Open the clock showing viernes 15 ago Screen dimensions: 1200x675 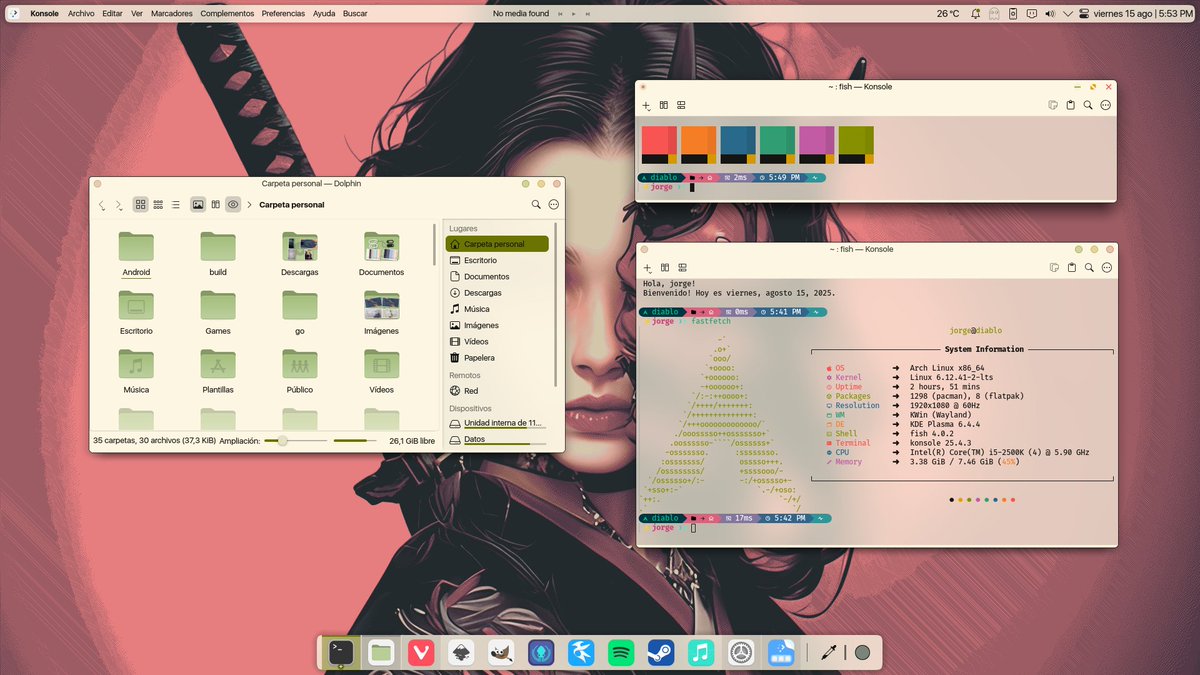point(1143,14)
